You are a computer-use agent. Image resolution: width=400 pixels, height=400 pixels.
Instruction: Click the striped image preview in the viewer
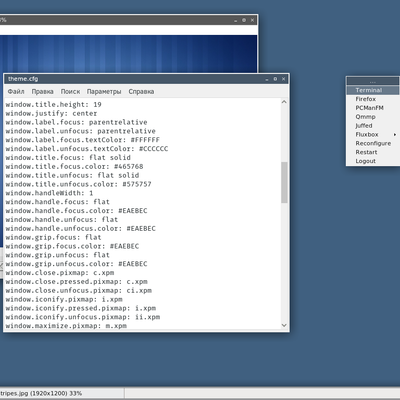(x=128, y=54)
